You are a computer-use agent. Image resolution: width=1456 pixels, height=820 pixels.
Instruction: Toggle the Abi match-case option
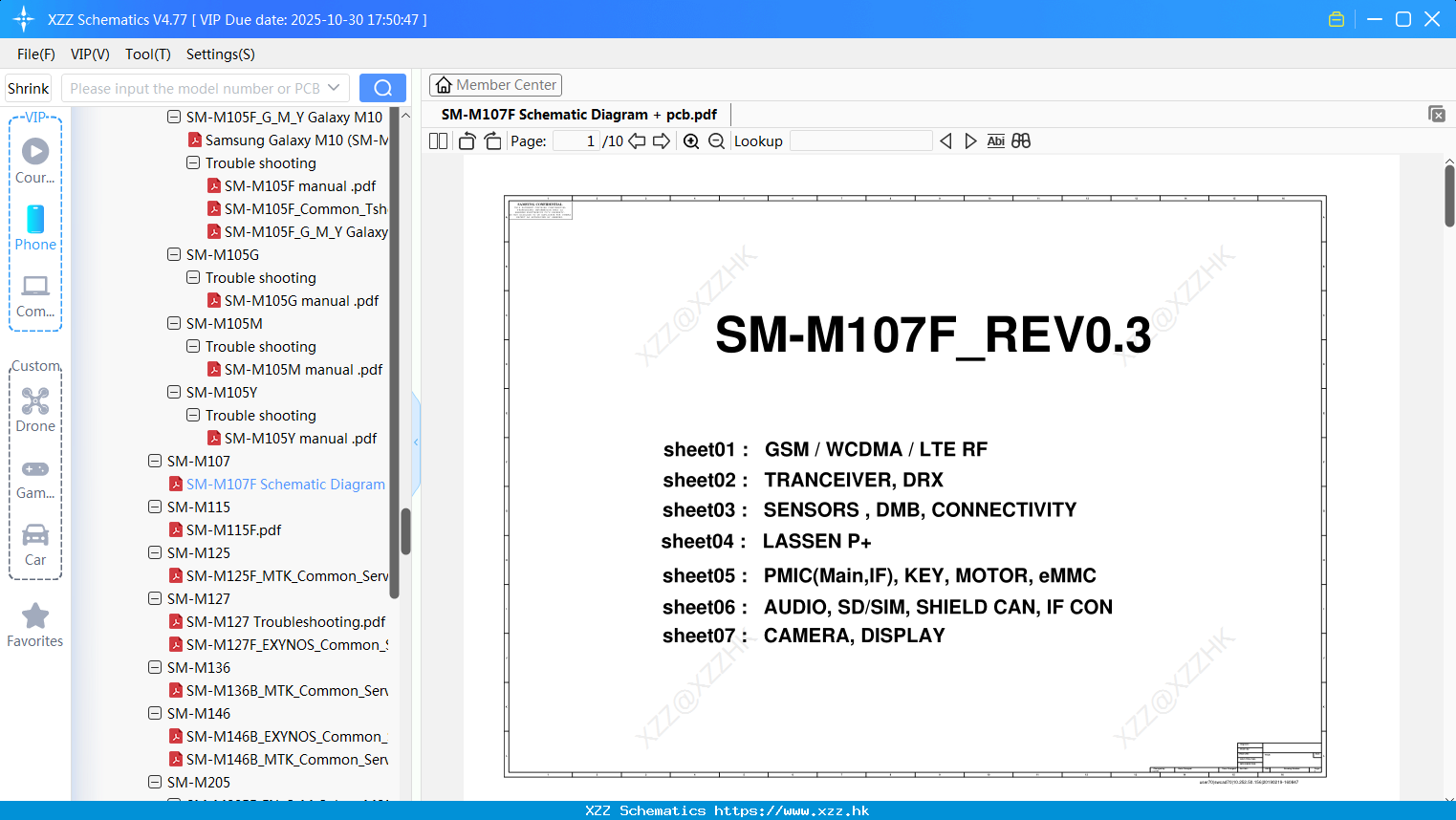click(x=995, y=140)
